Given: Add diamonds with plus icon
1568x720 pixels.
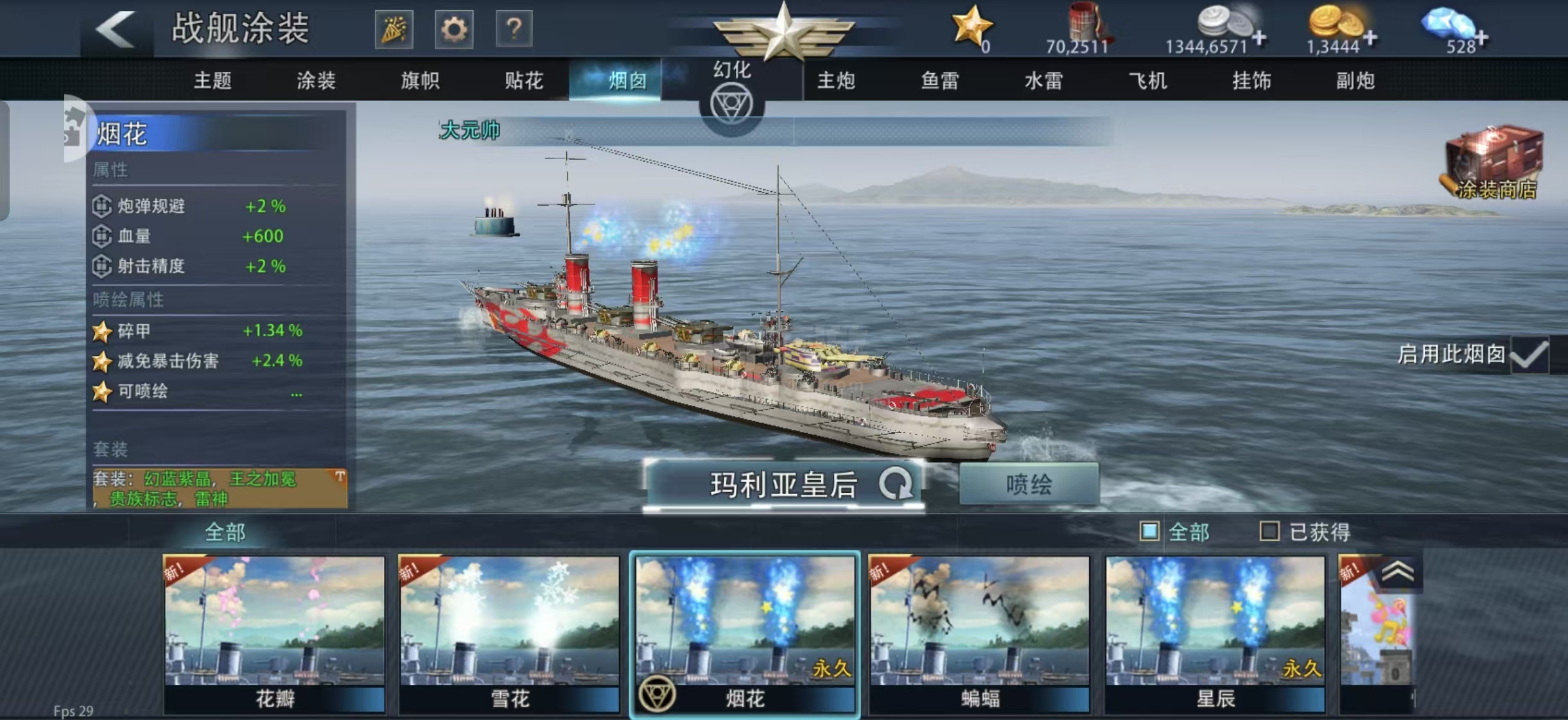Looking at the screenshot, I should [1482, 38].
